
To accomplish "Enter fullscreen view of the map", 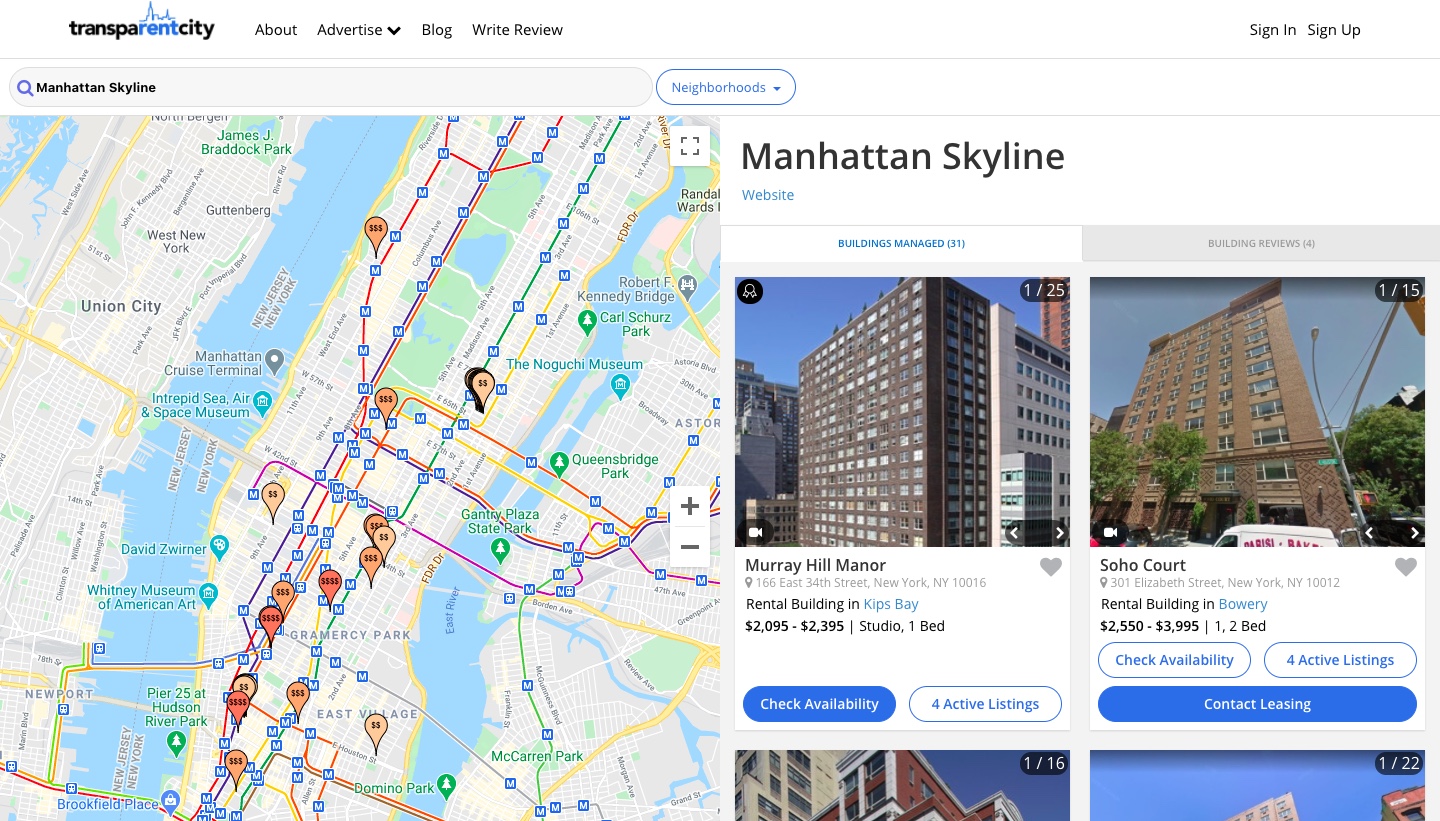I will [690, 146].
